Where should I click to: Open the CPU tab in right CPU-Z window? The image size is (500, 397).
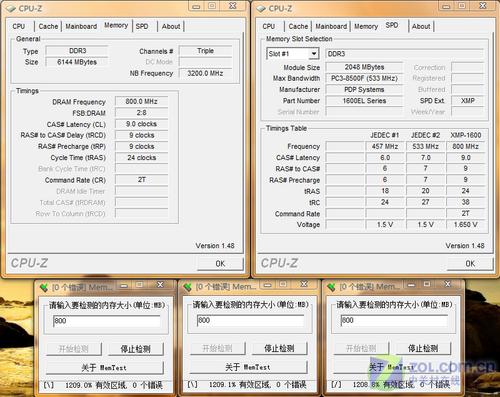[269, 26]
